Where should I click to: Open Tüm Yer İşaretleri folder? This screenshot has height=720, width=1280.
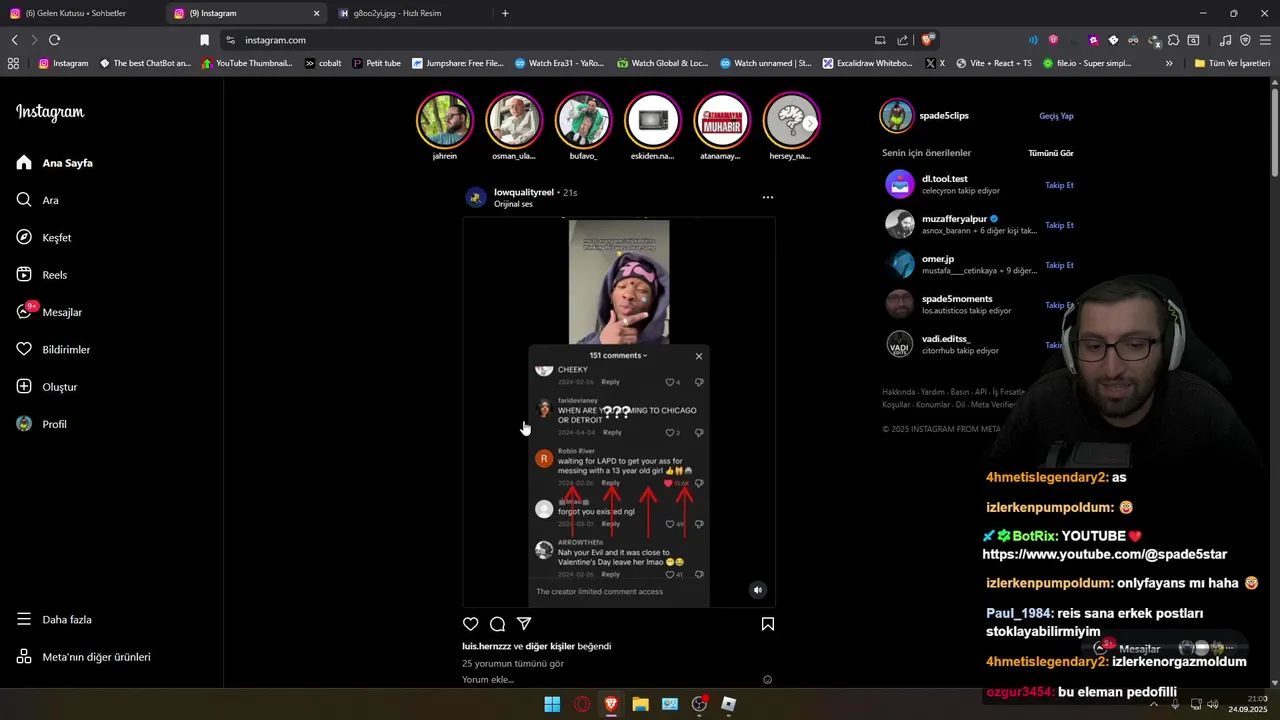[1232, 63]
